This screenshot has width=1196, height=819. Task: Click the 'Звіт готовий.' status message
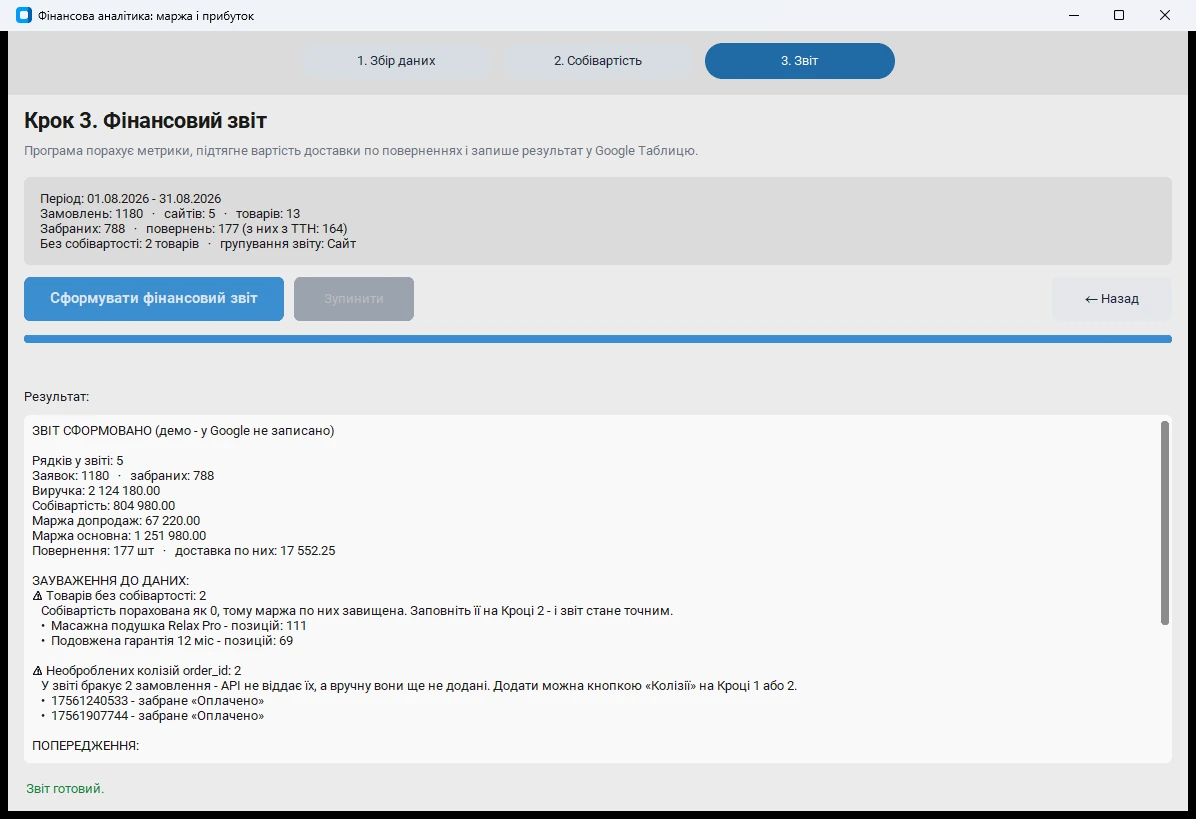65,788
